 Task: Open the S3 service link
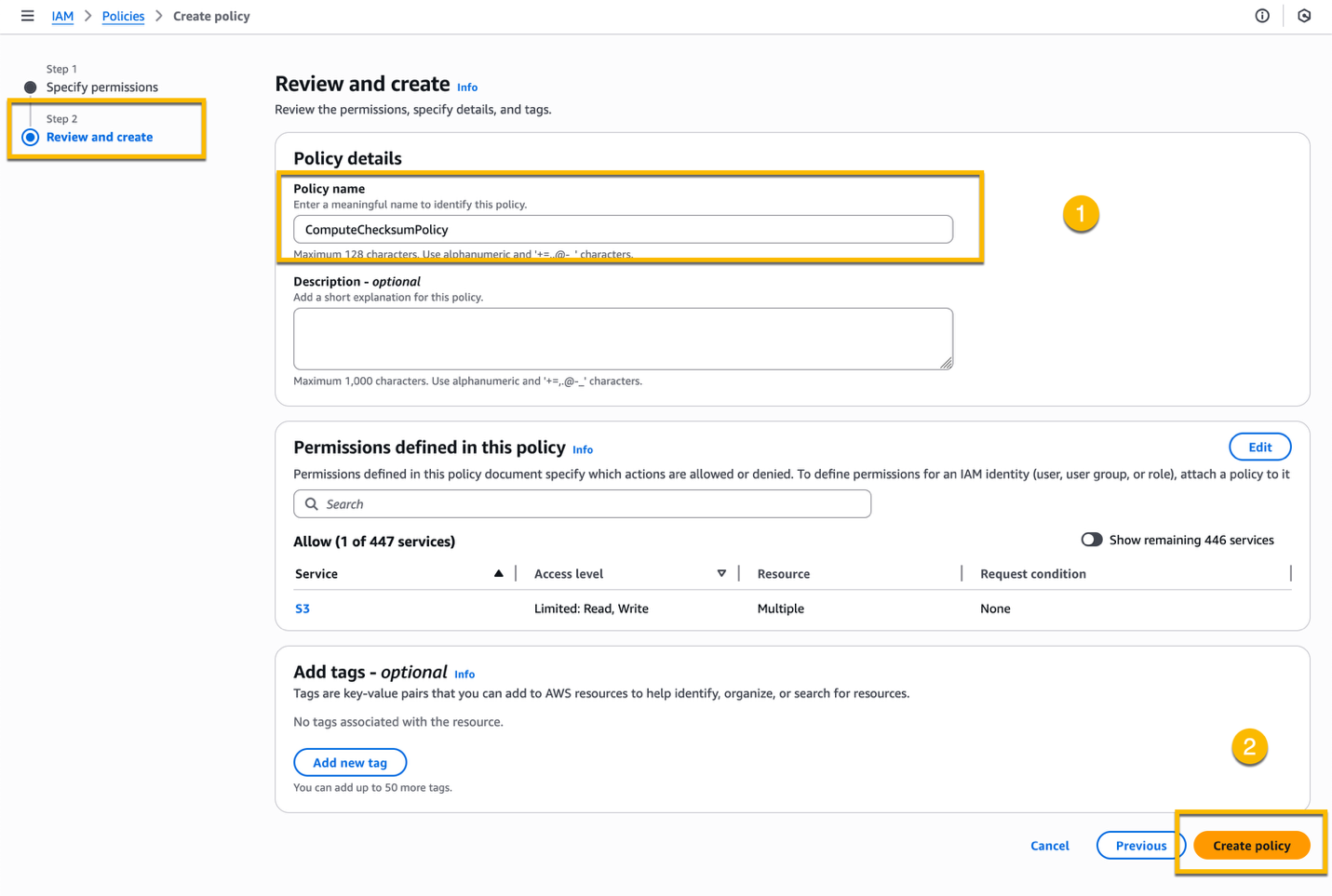[x=303, y=608]
